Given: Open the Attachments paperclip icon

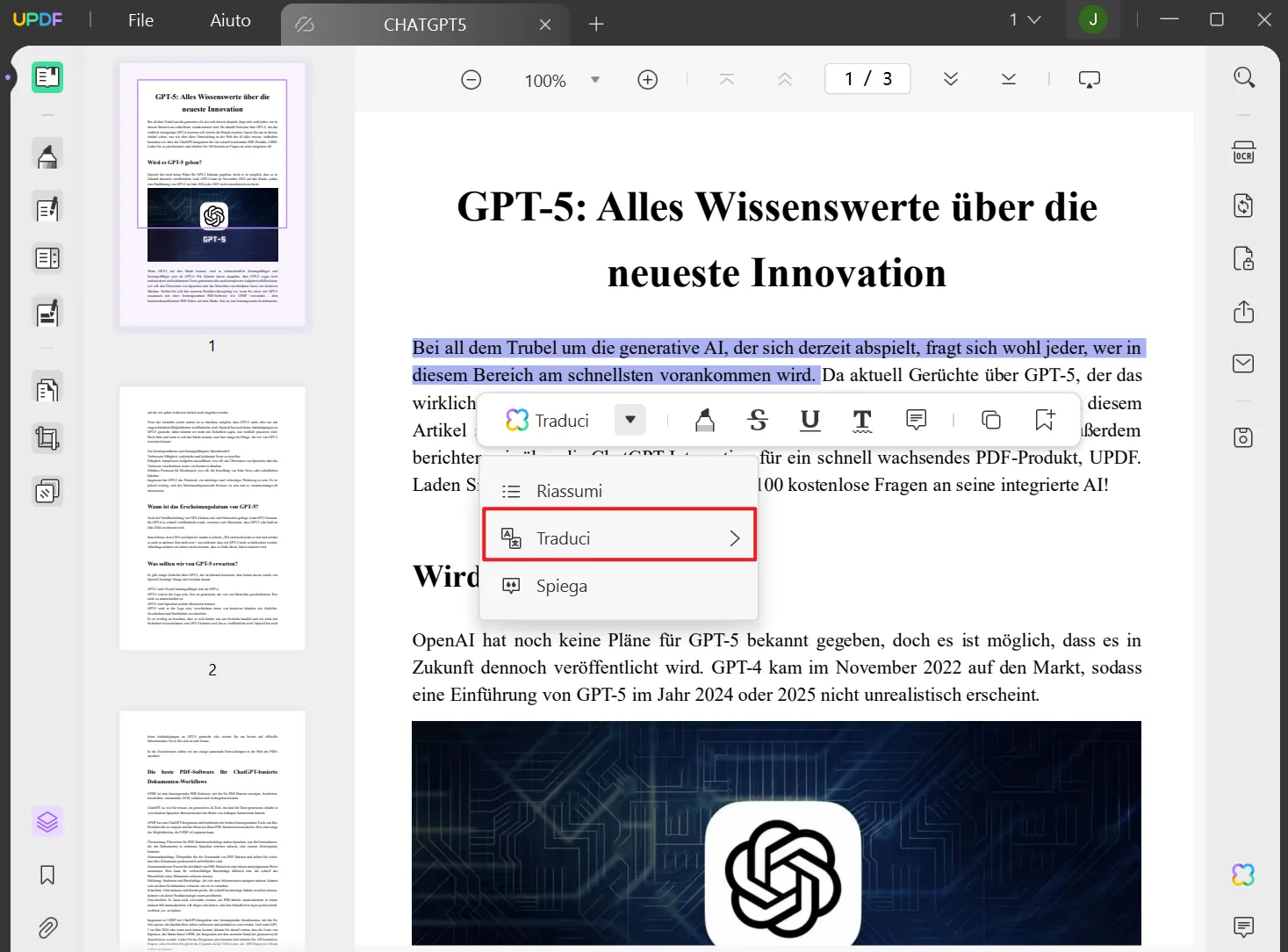Looking at the screenshot, I should (47, 927).
